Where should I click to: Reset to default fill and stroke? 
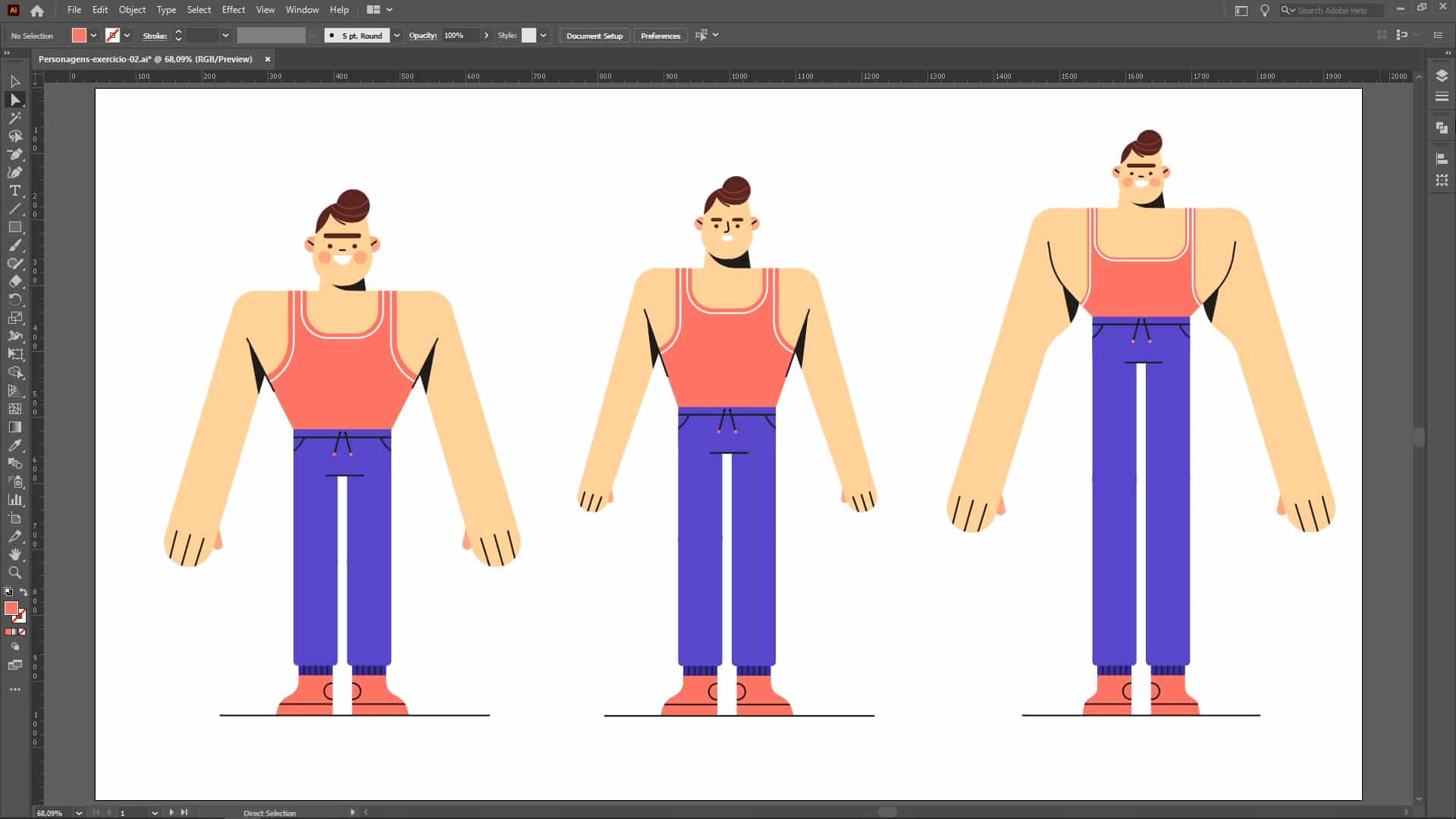tap(8, 592)
